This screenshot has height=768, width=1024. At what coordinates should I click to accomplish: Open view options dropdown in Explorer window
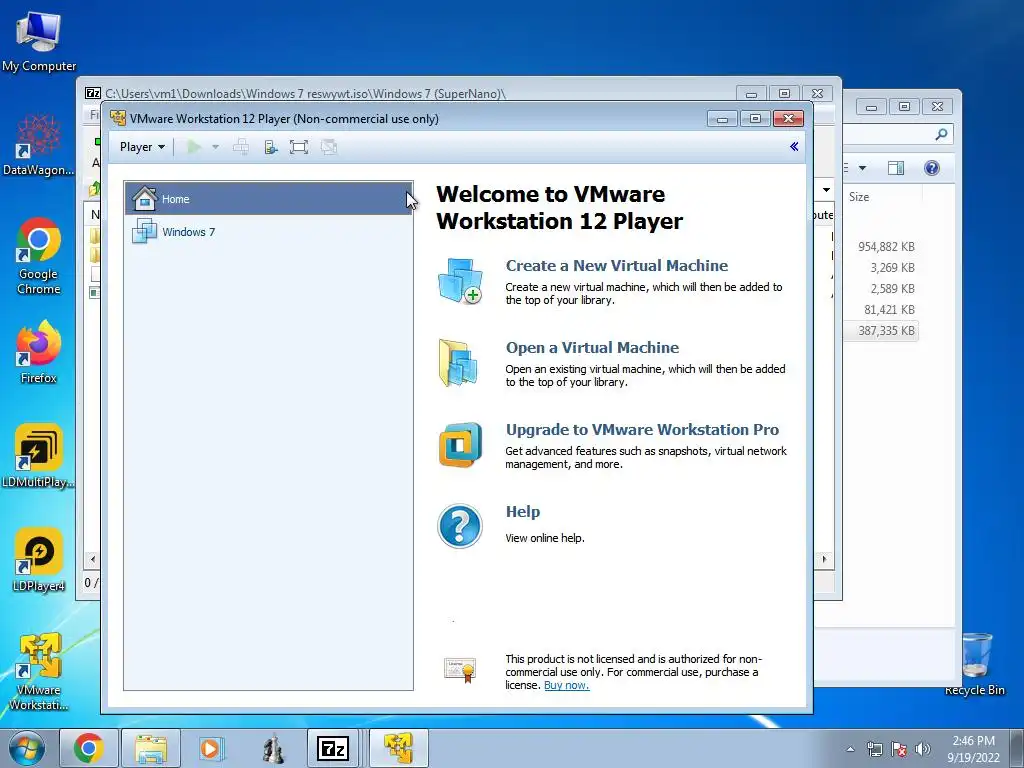862,168
